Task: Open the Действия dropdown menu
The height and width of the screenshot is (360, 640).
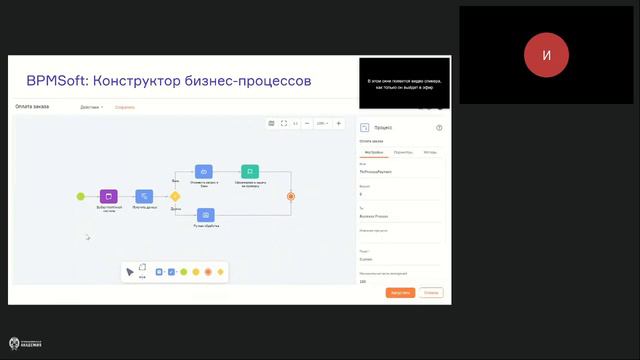Action: 91,107
